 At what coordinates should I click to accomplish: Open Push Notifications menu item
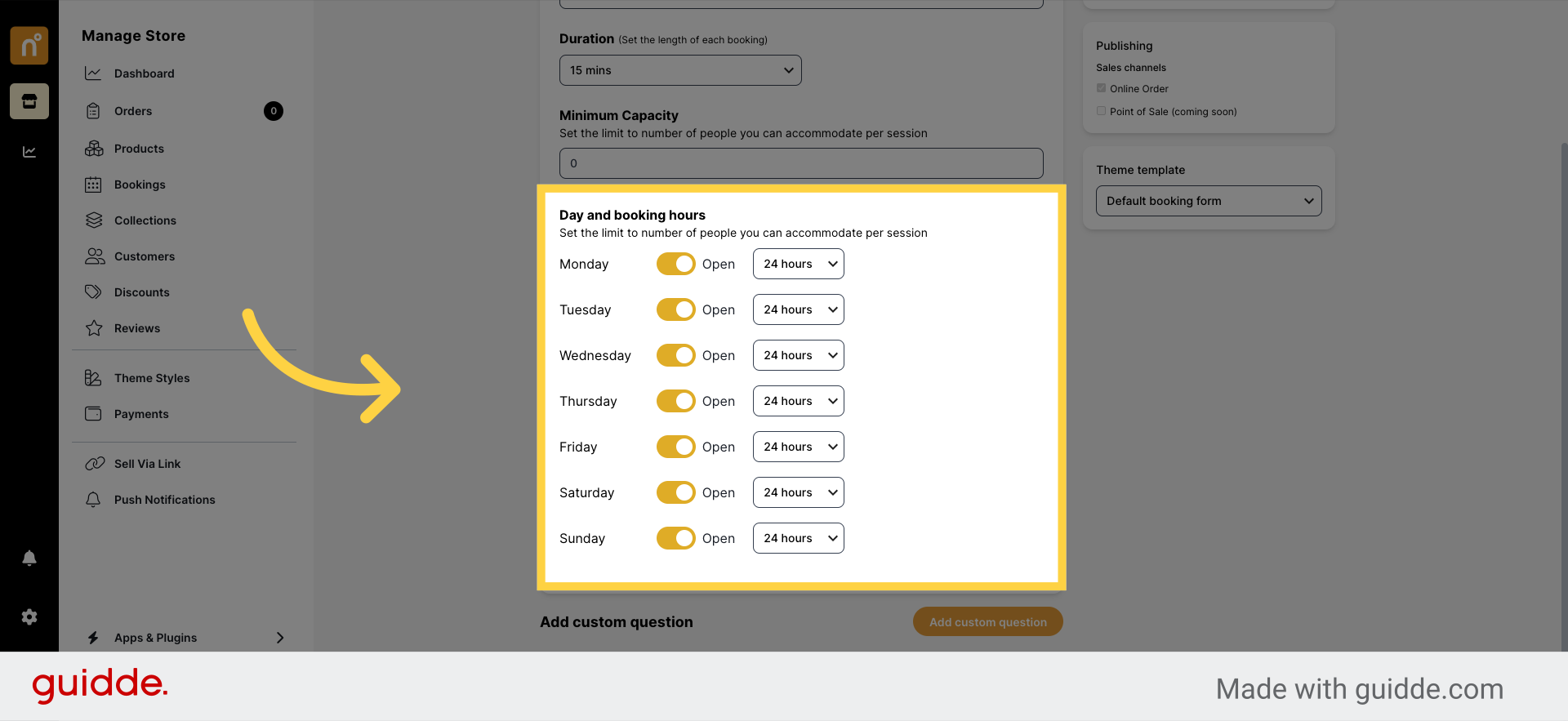click(165, 500)
